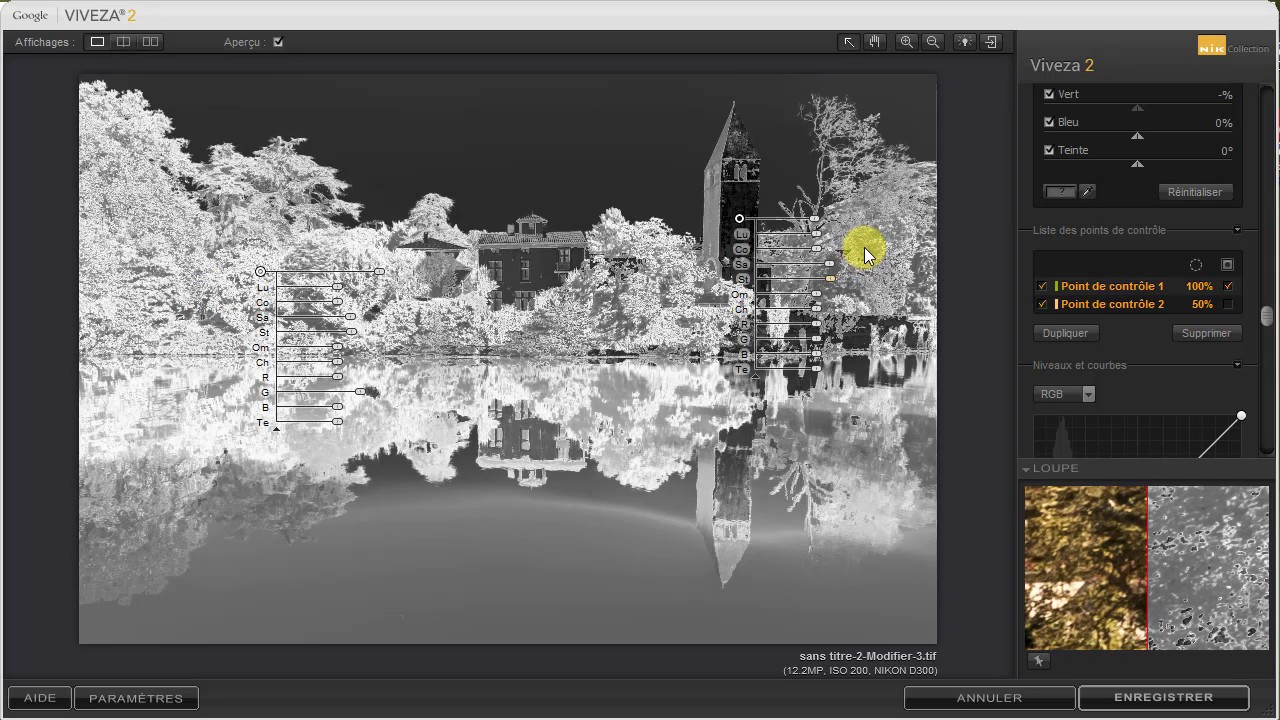Collapse sliders of the left control point
Viewport: 1280px width, 720px height.
(x=276, y=428)
